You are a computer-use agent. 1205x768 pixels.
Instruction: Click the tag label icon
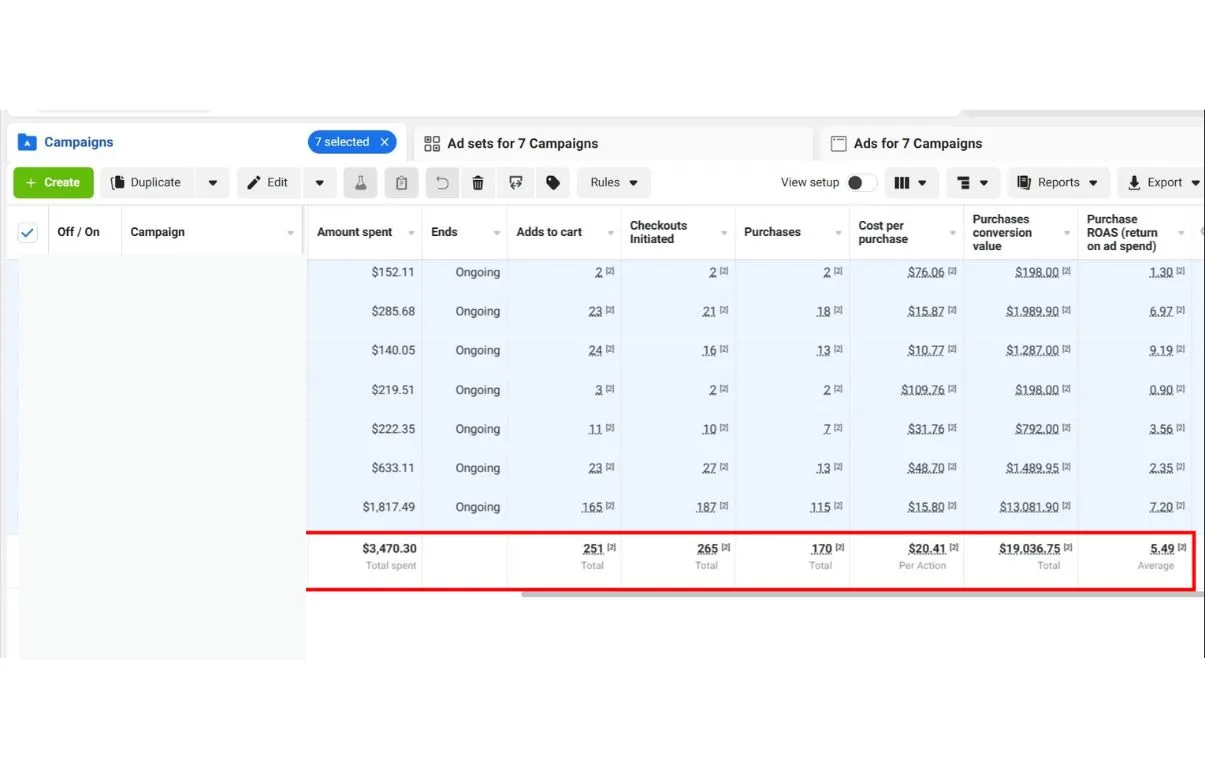point(551,183)
